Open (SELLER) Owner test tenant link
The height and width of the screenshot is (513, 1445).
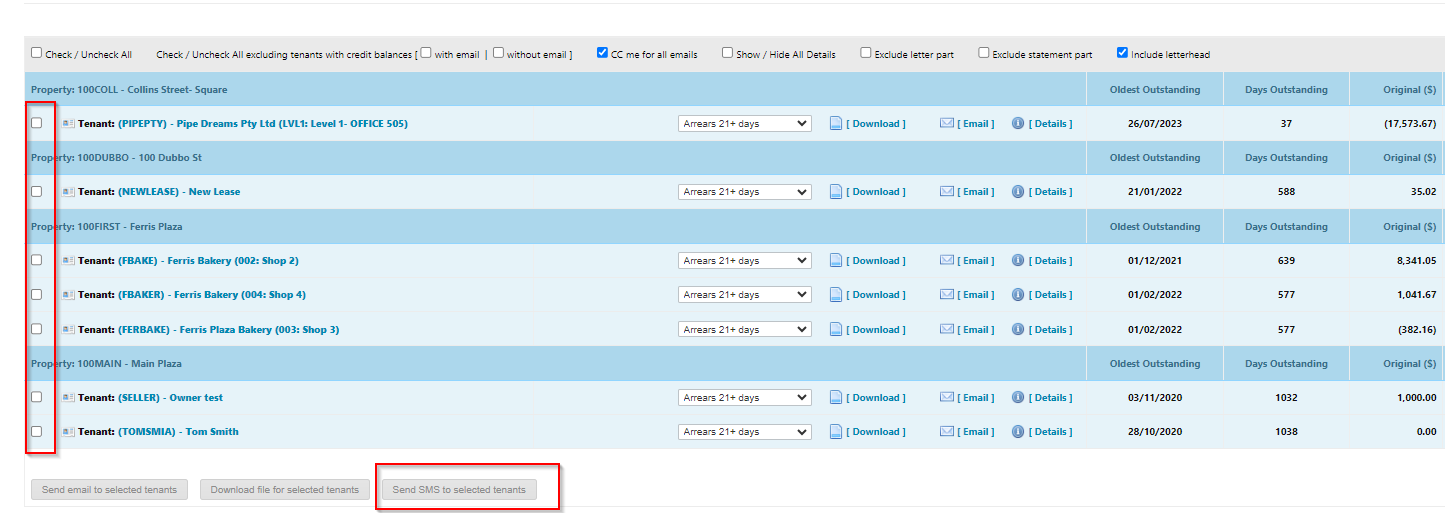click(171, 398)
